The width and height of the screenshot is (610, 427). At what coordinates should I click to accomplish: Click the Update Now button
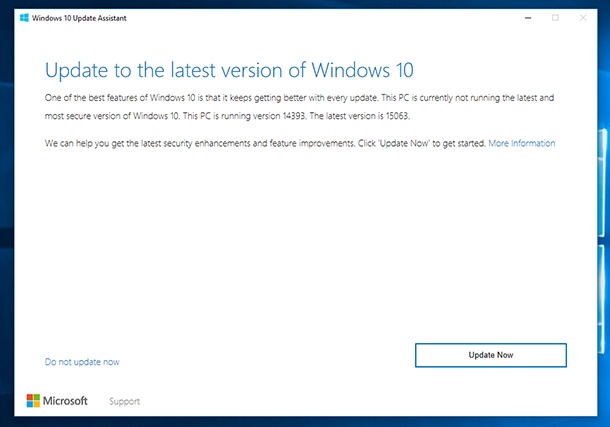(x=491, y=355)
